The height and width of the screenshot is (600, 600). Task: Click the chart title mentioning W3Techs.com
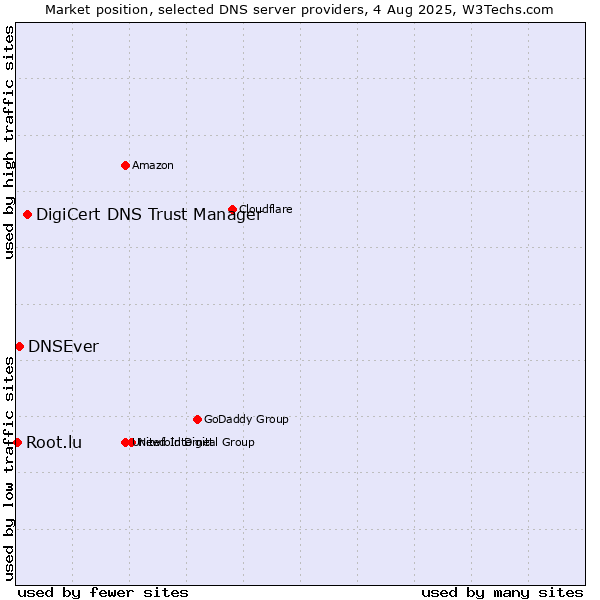[299, 10]
